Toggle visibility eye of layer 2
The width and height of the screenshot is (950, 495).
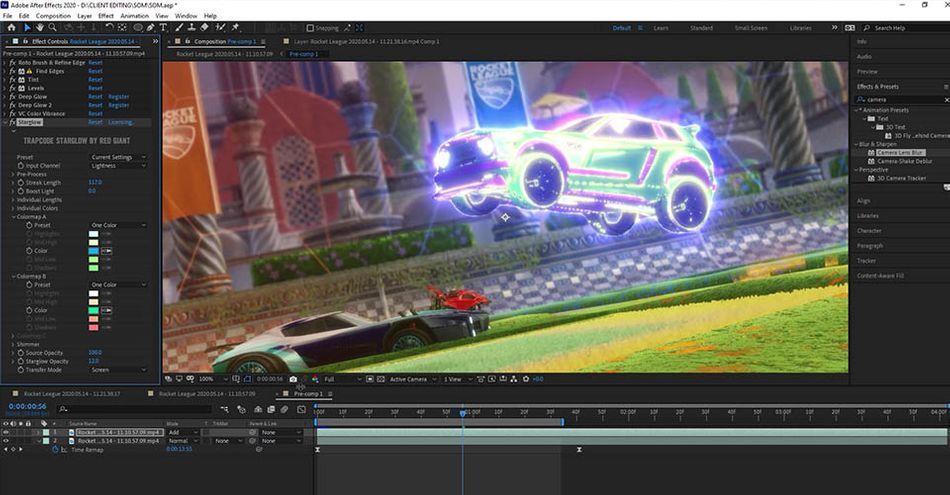point(6,441)
